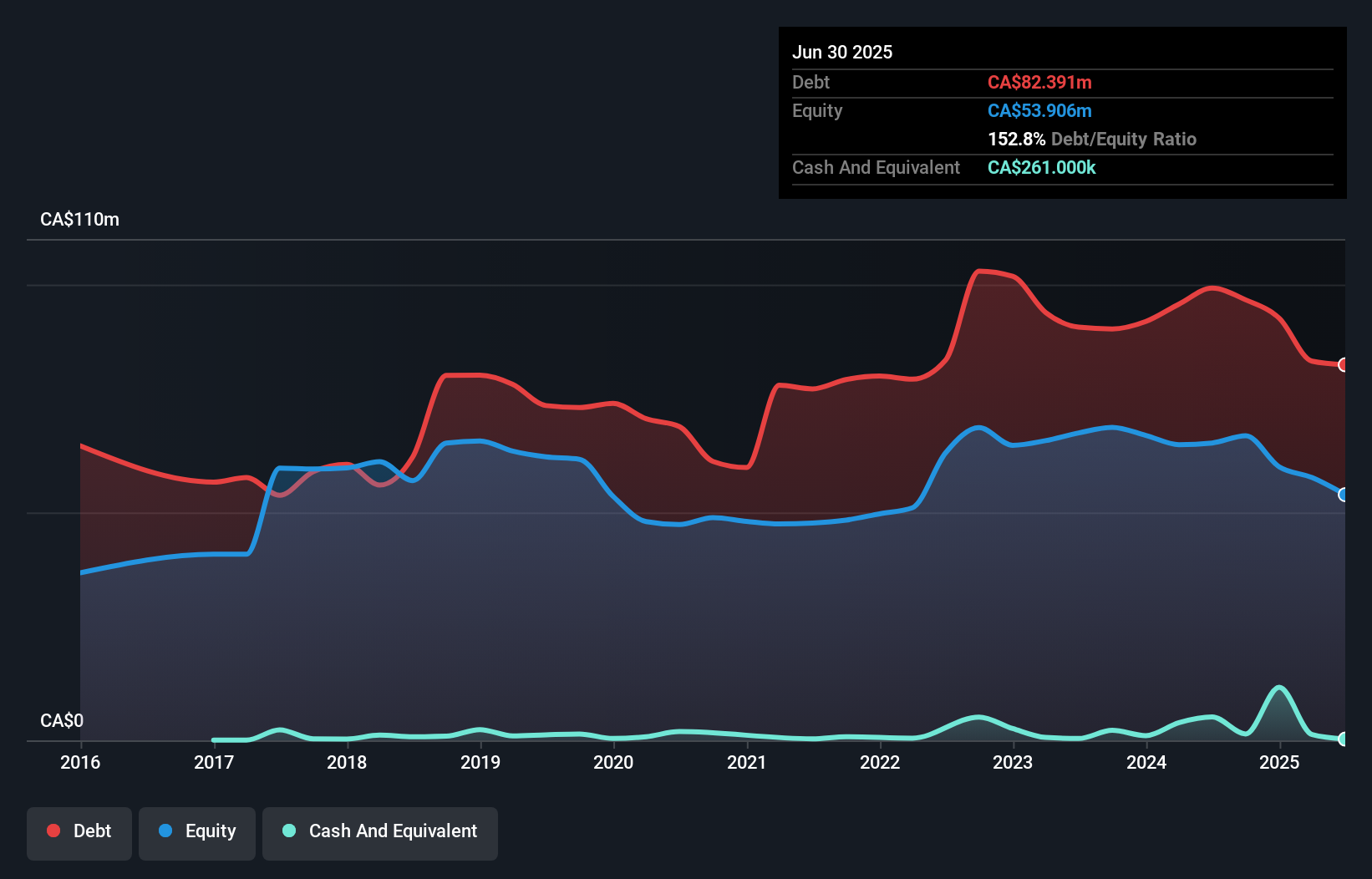Collapse the Cash And Equivalent tooltip row
Viewport: 1372px width, 879px height.
point(876,167)
